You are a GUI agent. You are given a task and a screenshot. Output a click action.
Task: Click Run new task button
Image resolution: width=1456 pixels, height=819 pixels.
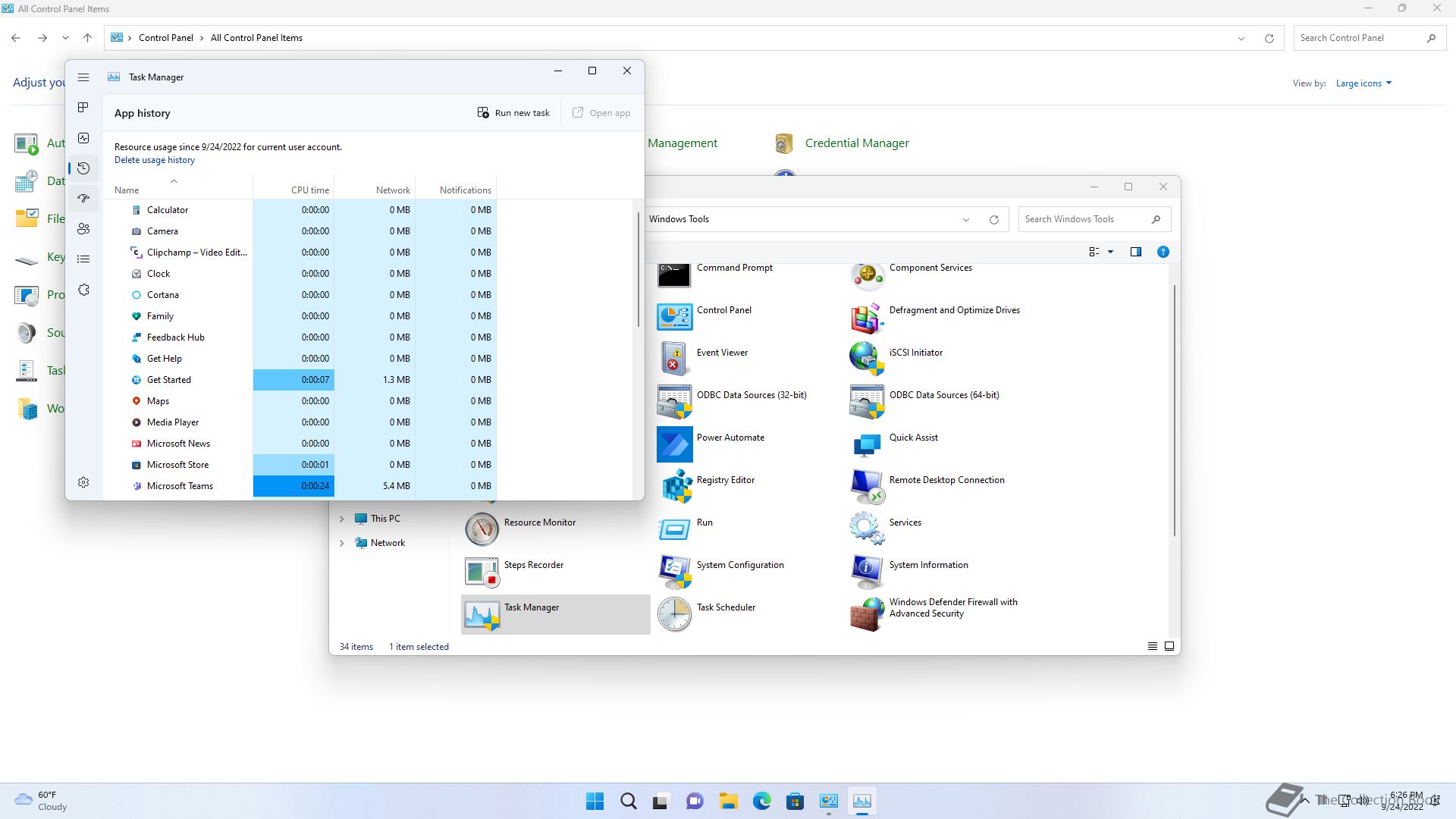pyautogui.click(x=513, y=113)
